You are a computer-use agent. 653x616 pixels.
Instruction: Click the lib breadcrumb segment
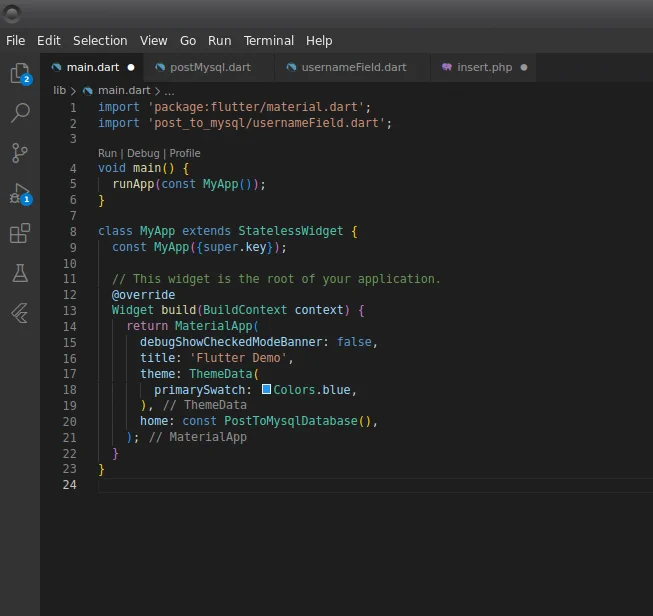pyautogui.click(x=59, y=90)
